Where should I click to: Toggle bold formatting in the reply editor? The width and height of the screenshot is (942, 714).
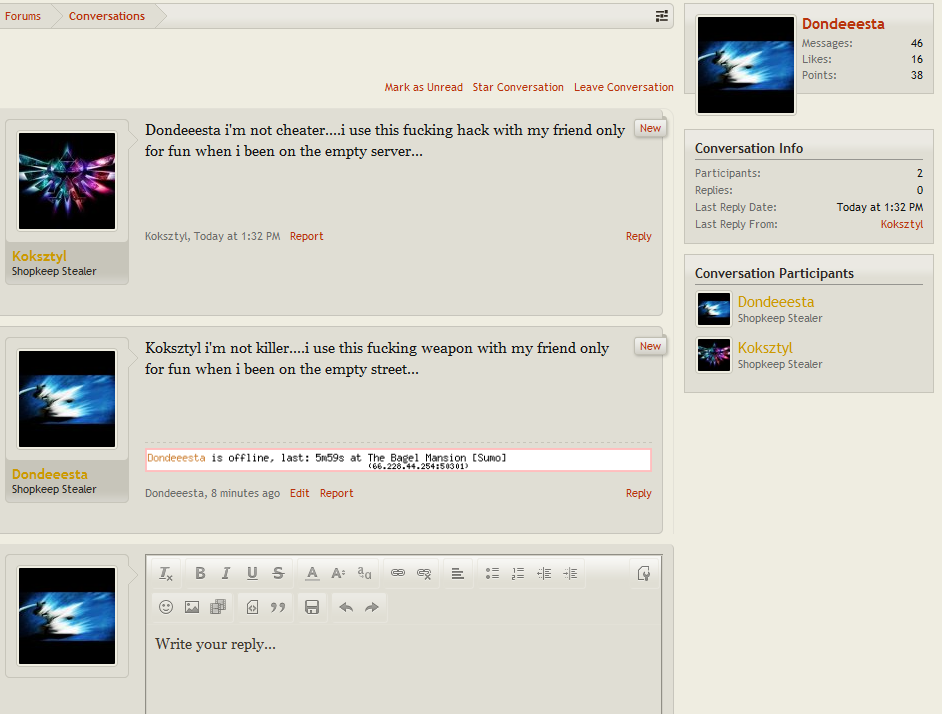point(200,573)
